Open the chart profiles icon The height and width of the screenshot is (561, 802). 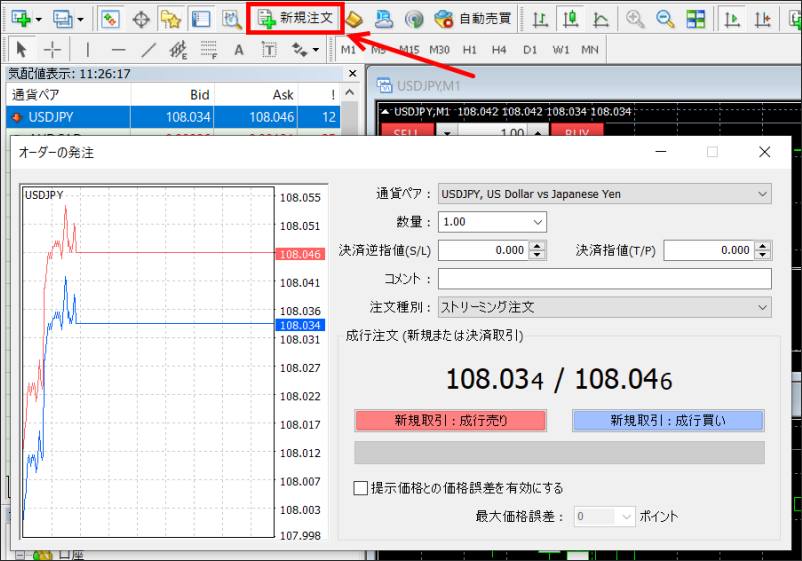(x=62, y=19)
